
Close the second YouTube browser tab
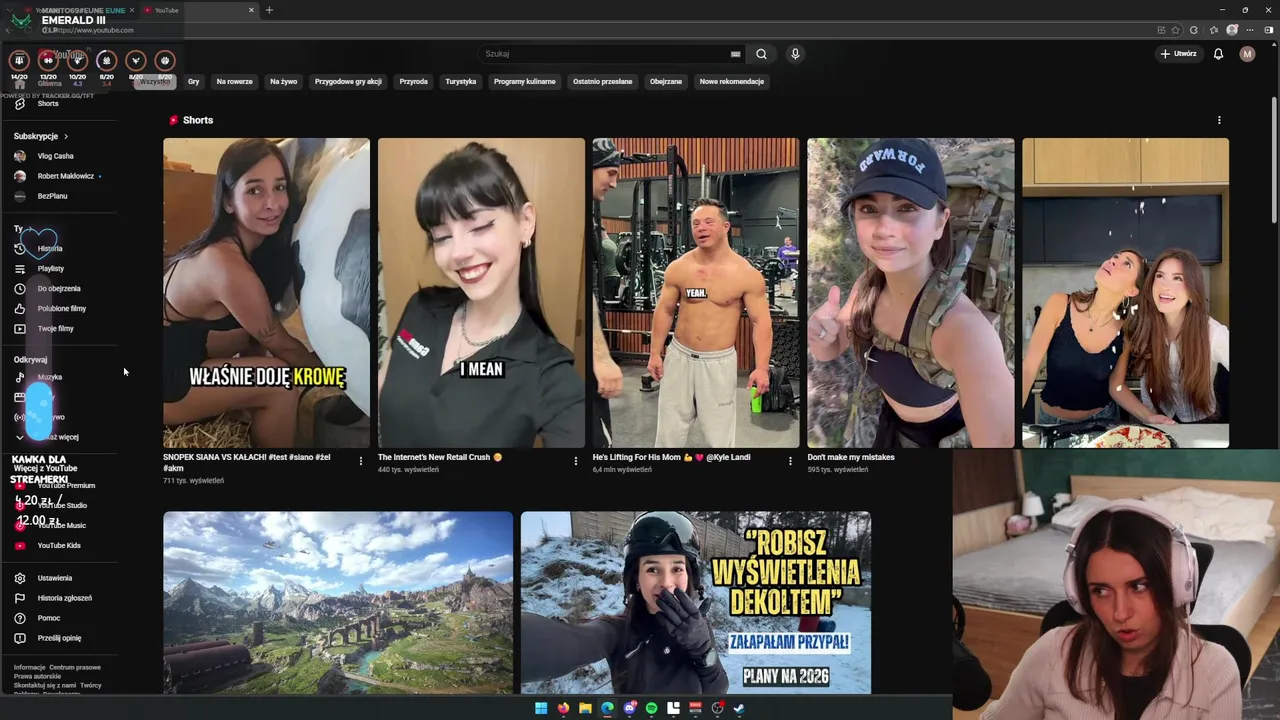(x=251, y=10)
